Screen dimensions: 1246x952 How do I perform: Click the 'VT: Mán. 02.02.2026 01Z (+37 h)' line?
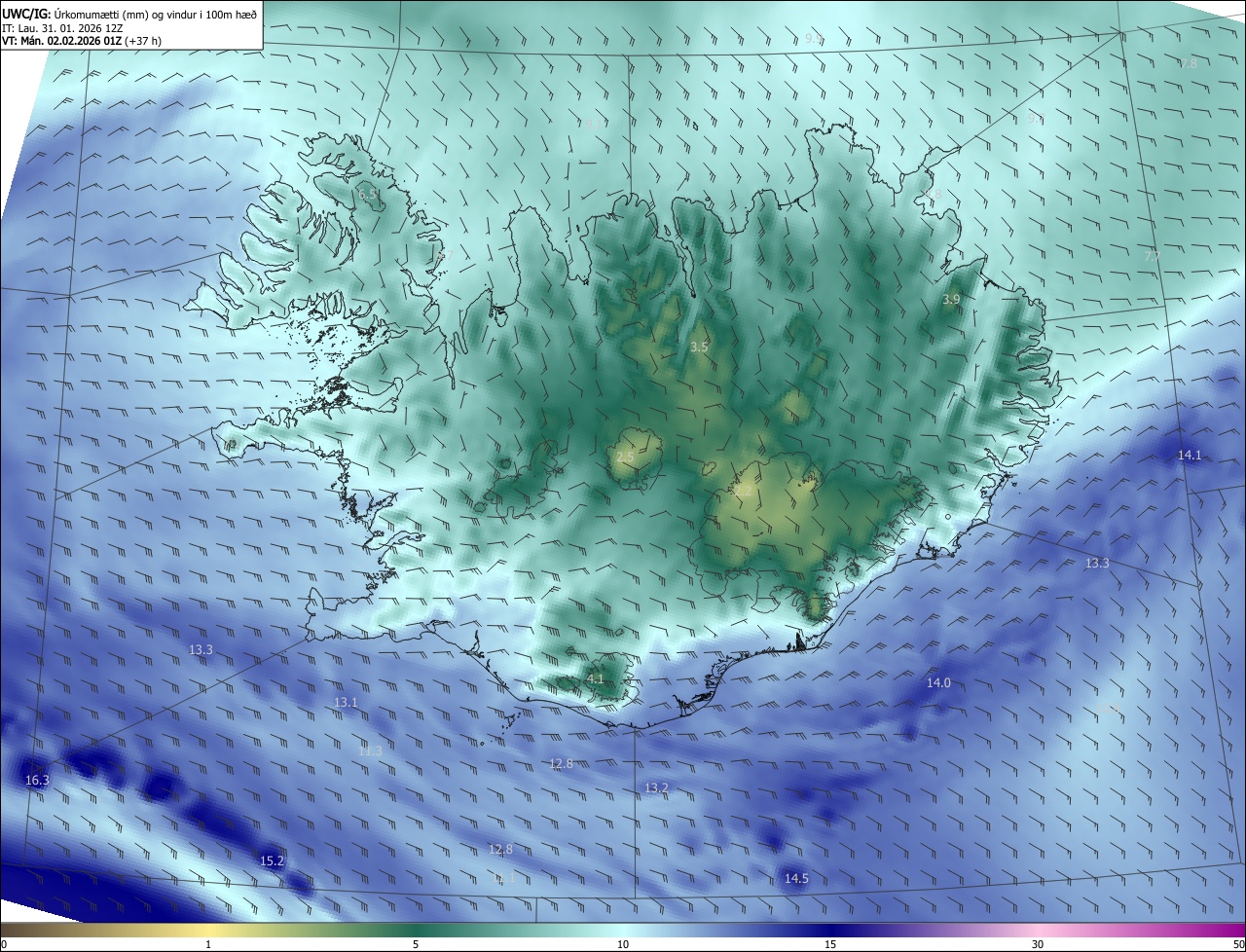[x=82, y=41]
